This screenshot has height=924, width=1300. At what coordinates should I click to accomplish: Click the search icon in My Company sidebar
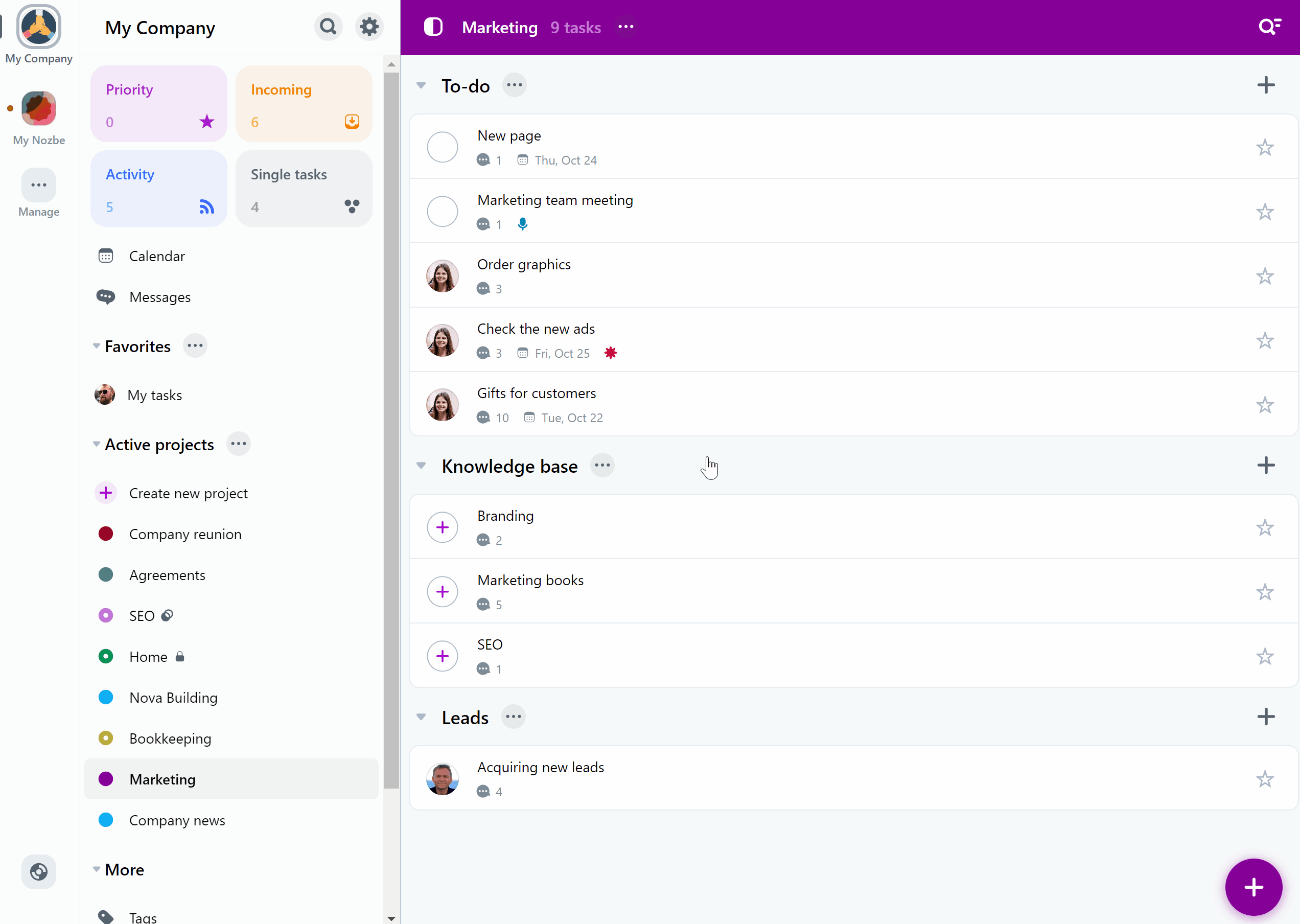coord(328,28)
